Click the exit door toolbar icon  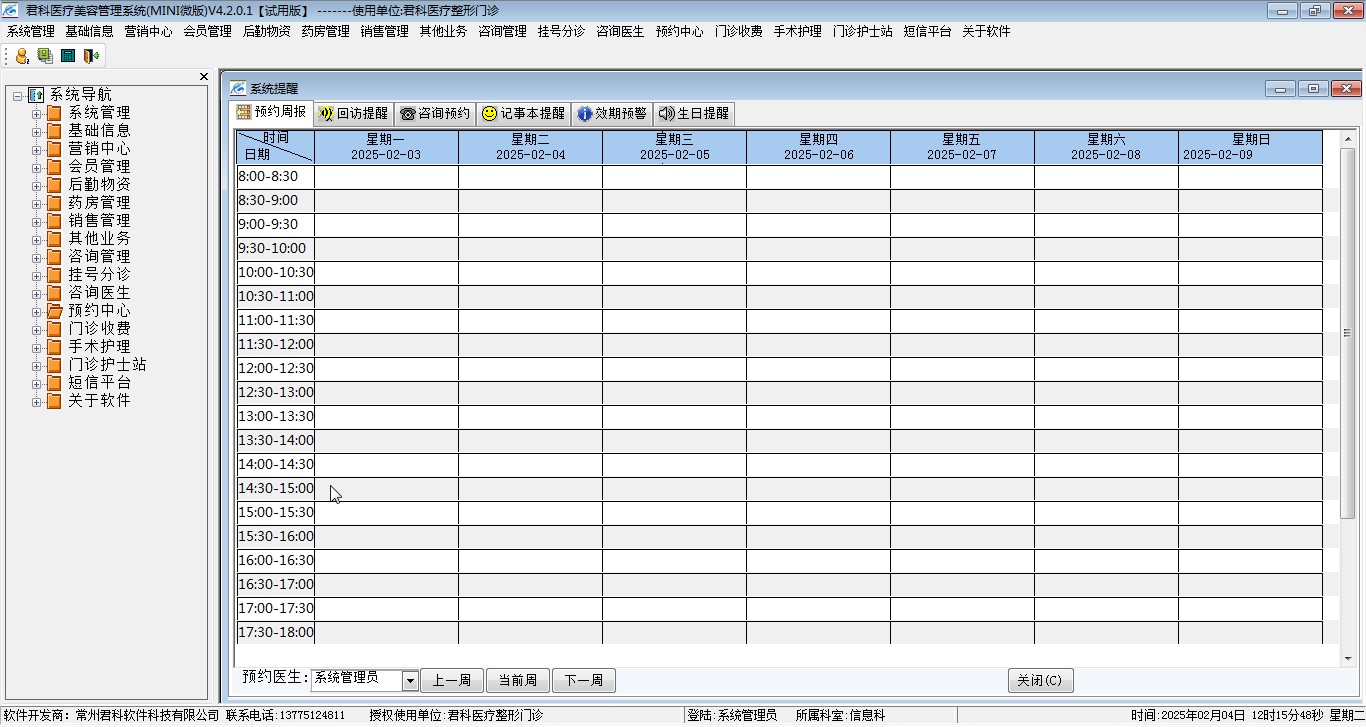point(91,56)
